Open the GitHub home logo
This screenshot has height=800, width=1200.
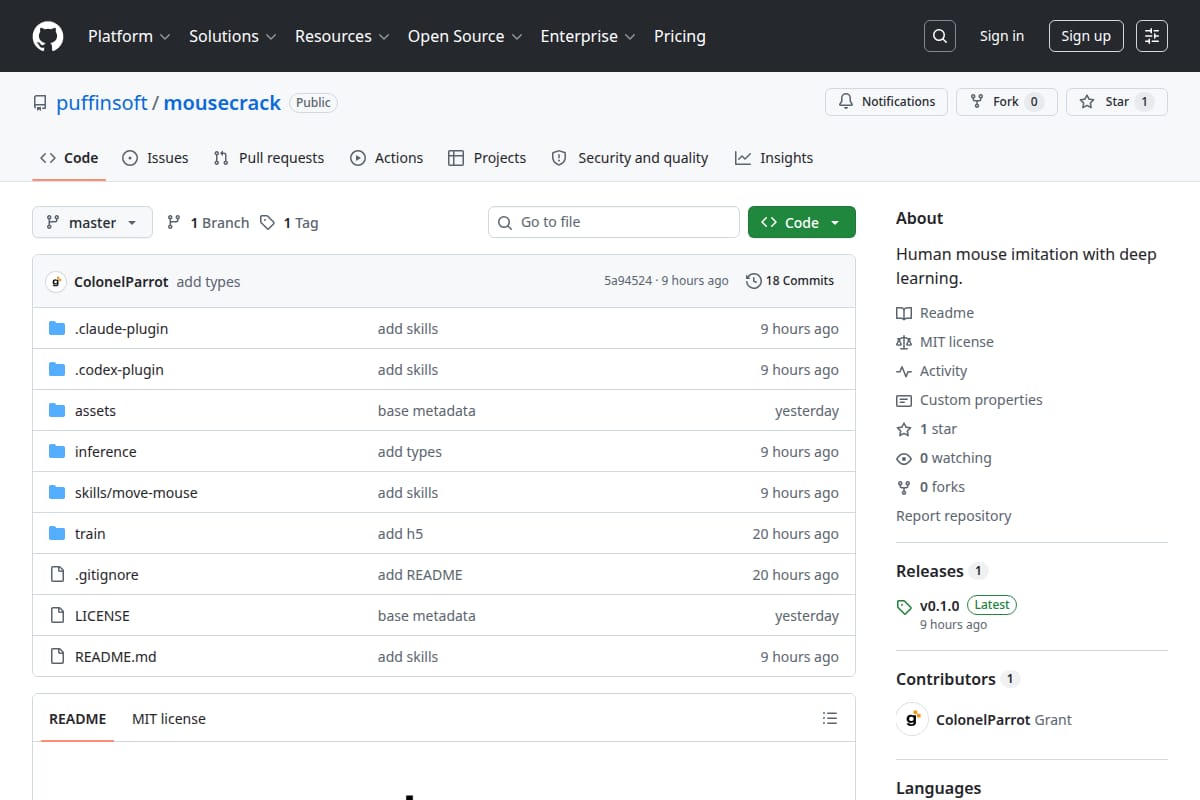[x=48, y=36]
